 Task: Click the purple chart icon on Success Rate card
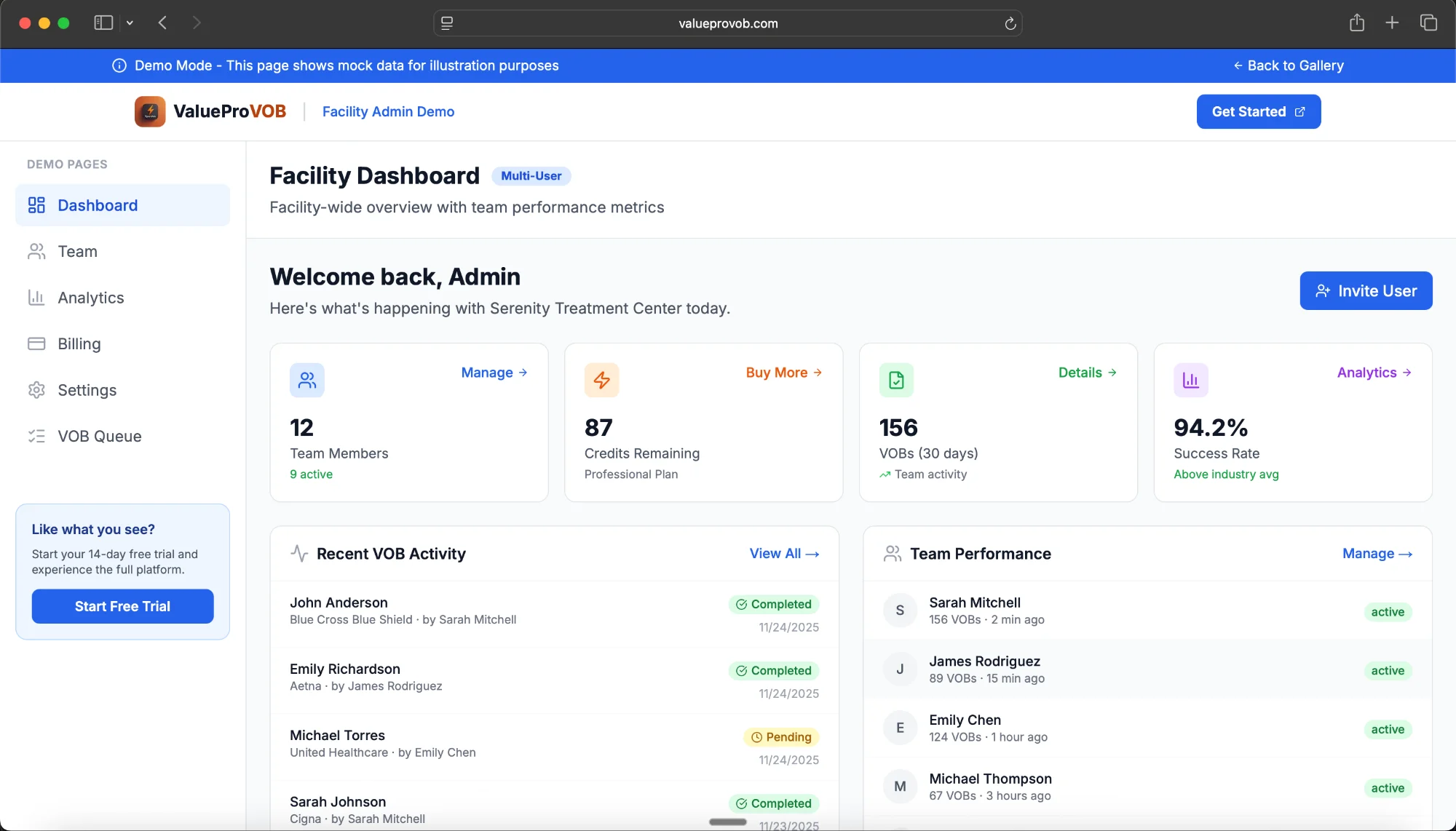(x=1191, y=379)
